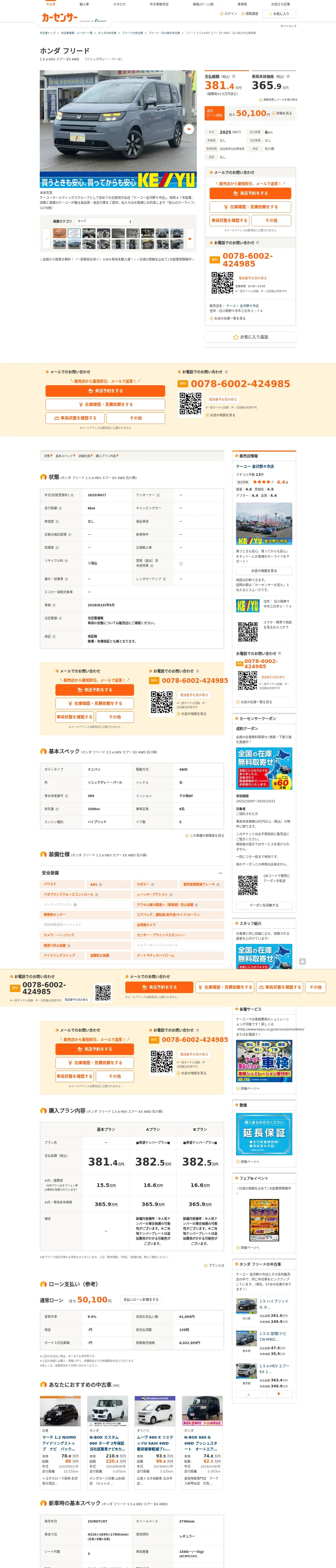This screenshot has height=1568, width=336.
Task: Open お店の在庫一覧を見る below the sidebar address
Action: point(228,318)
